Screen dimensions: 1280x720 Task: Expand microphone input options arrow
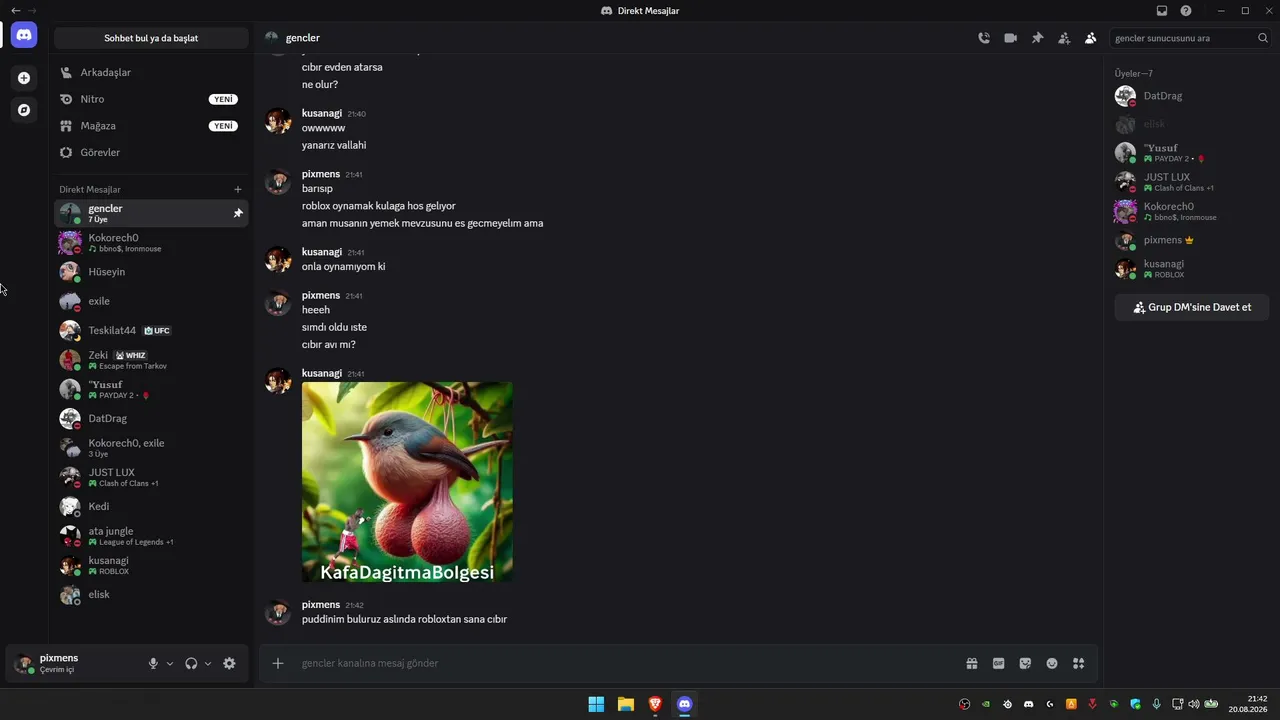pyautogui.click(x=170, y=663)
